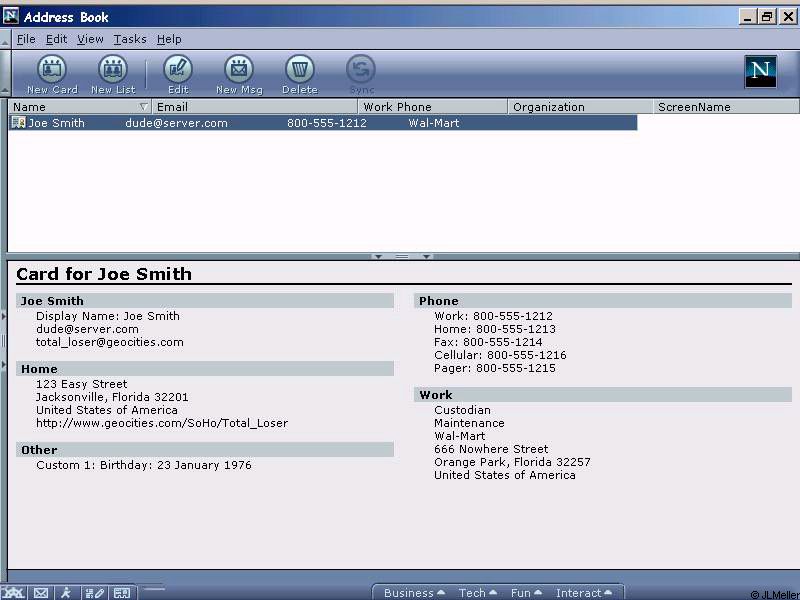This screenshot has height=600, width=800.
Task: Click the card icon beside Joe Smith
Action: click(x=19, y=122)
